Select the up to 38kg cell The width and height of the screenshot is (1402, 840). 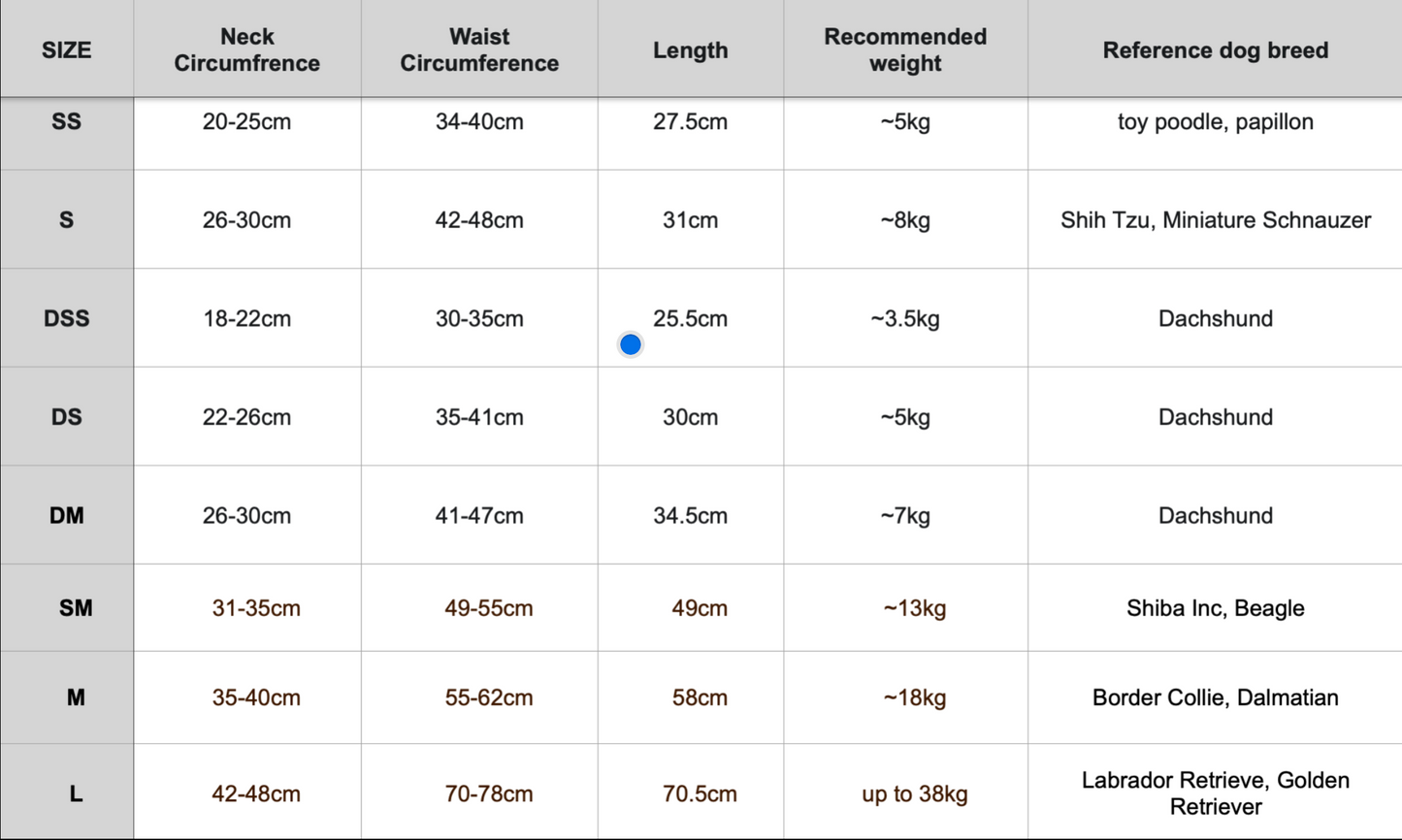click(x=915, y=793)
